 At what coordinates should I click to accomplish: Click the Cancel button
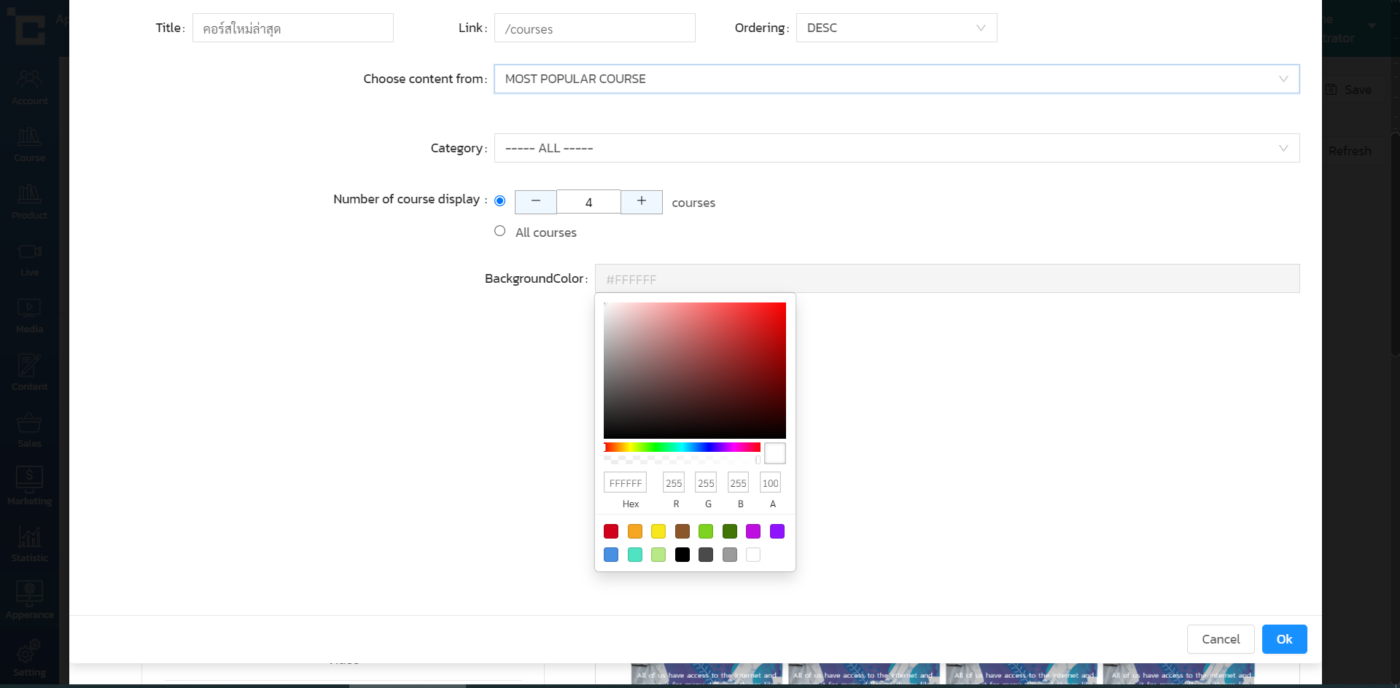1220,639
